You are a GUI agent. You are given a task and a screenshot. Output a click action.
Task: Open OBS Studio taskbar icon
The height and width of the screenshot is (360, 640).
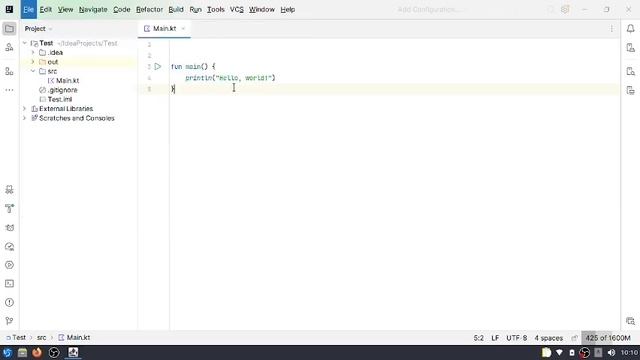(53, 352)
